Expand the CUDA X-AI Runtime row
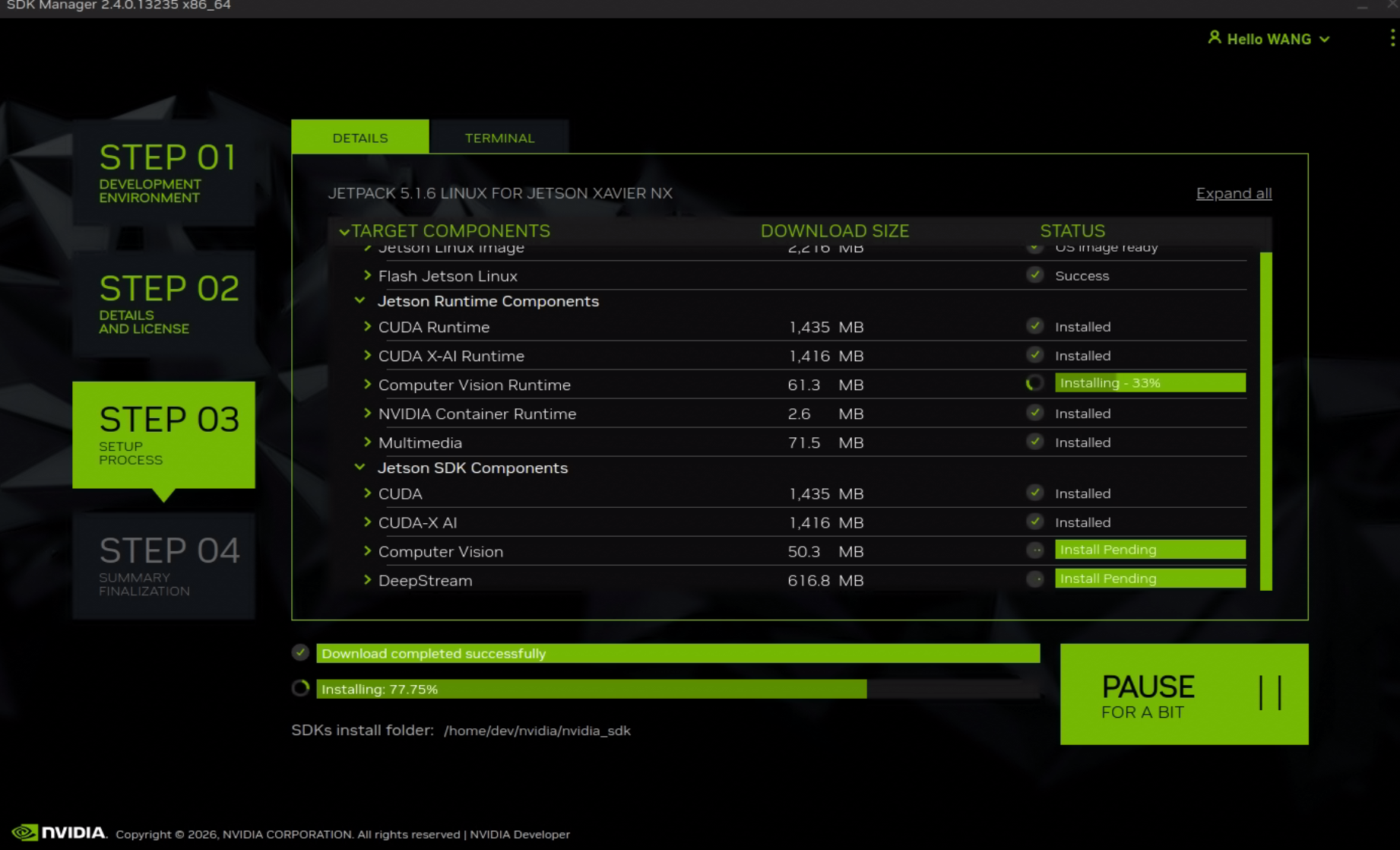 [367, 355]
